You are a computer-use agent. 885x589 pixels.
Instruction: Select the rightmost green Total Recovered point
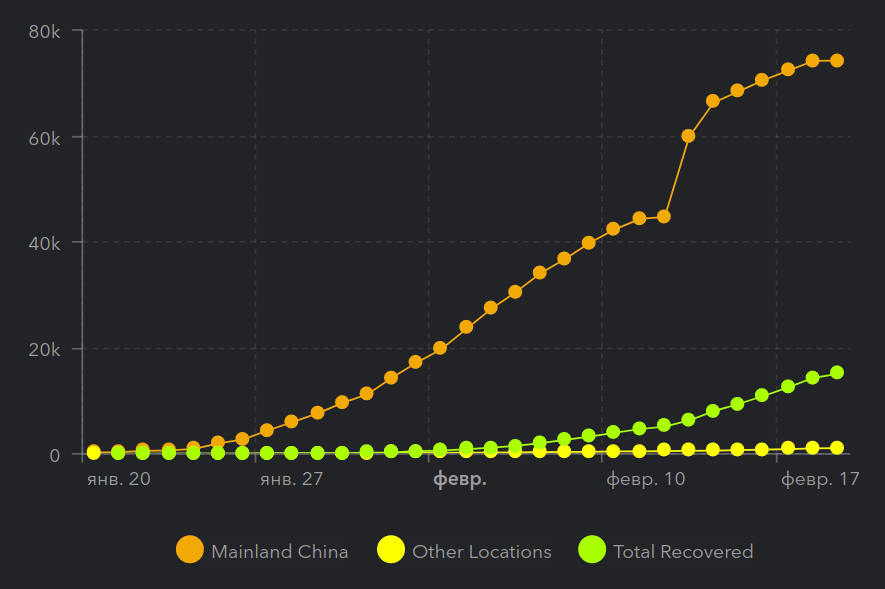click(x=836, y=373)
